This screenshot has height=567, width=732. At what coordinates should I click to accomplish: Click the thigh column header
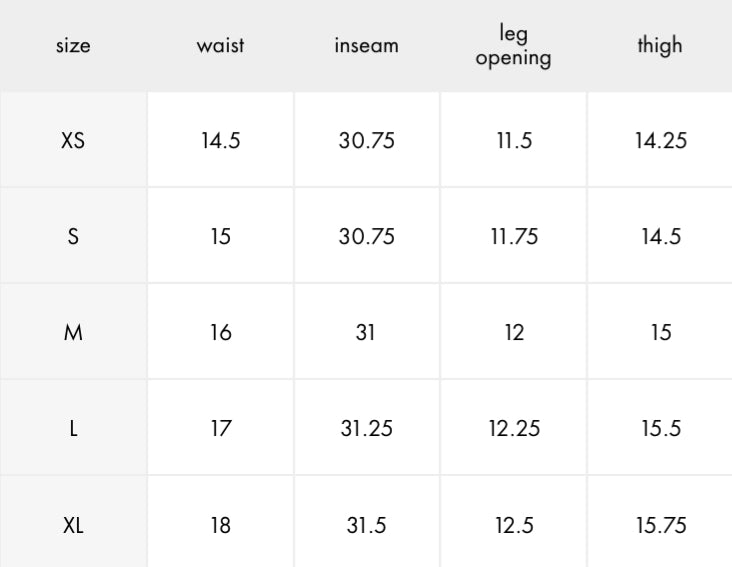pos(660,48)
